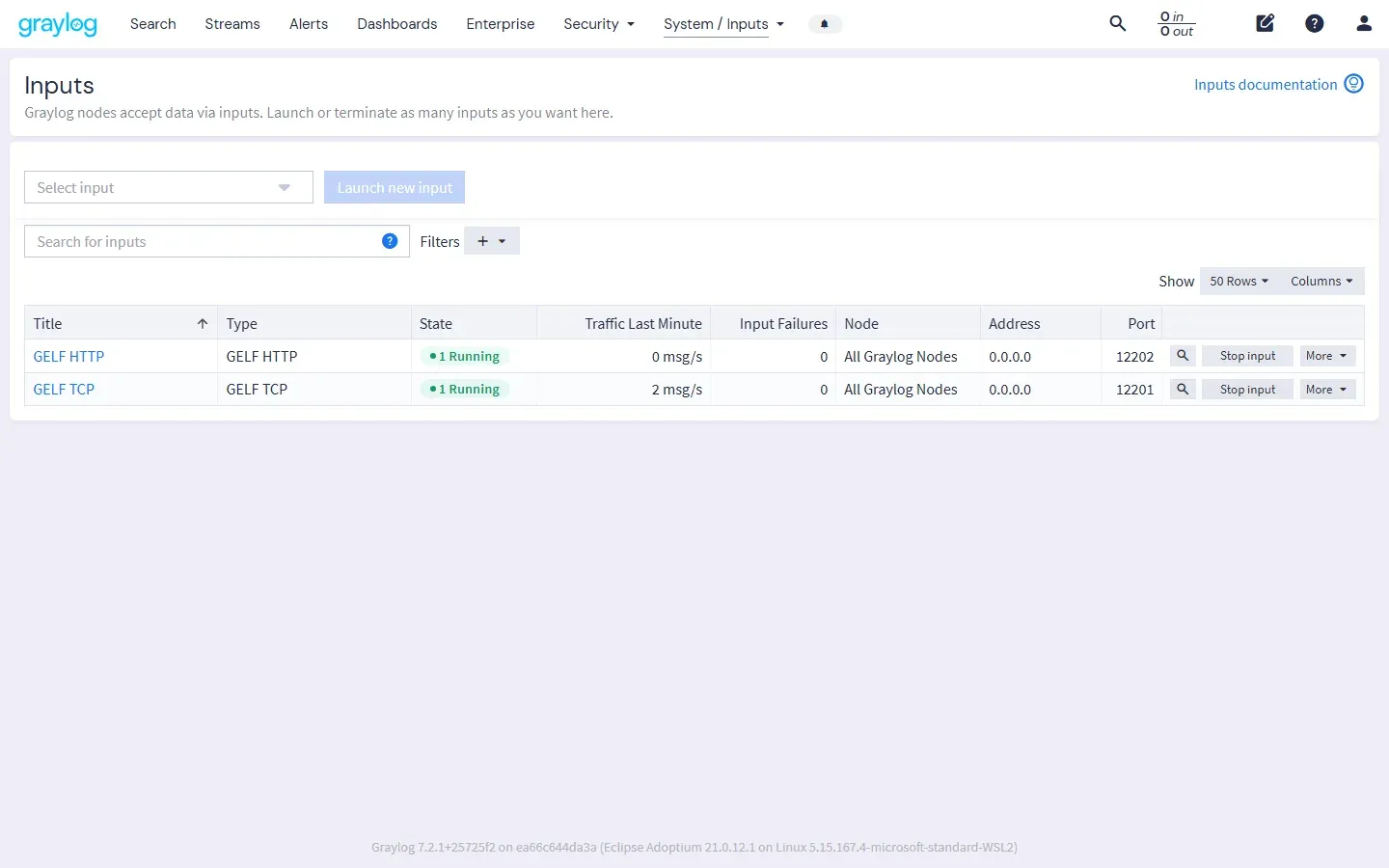Open the help question mark menu
Screen dimensions: 1389x868
tap(1315, 23)
